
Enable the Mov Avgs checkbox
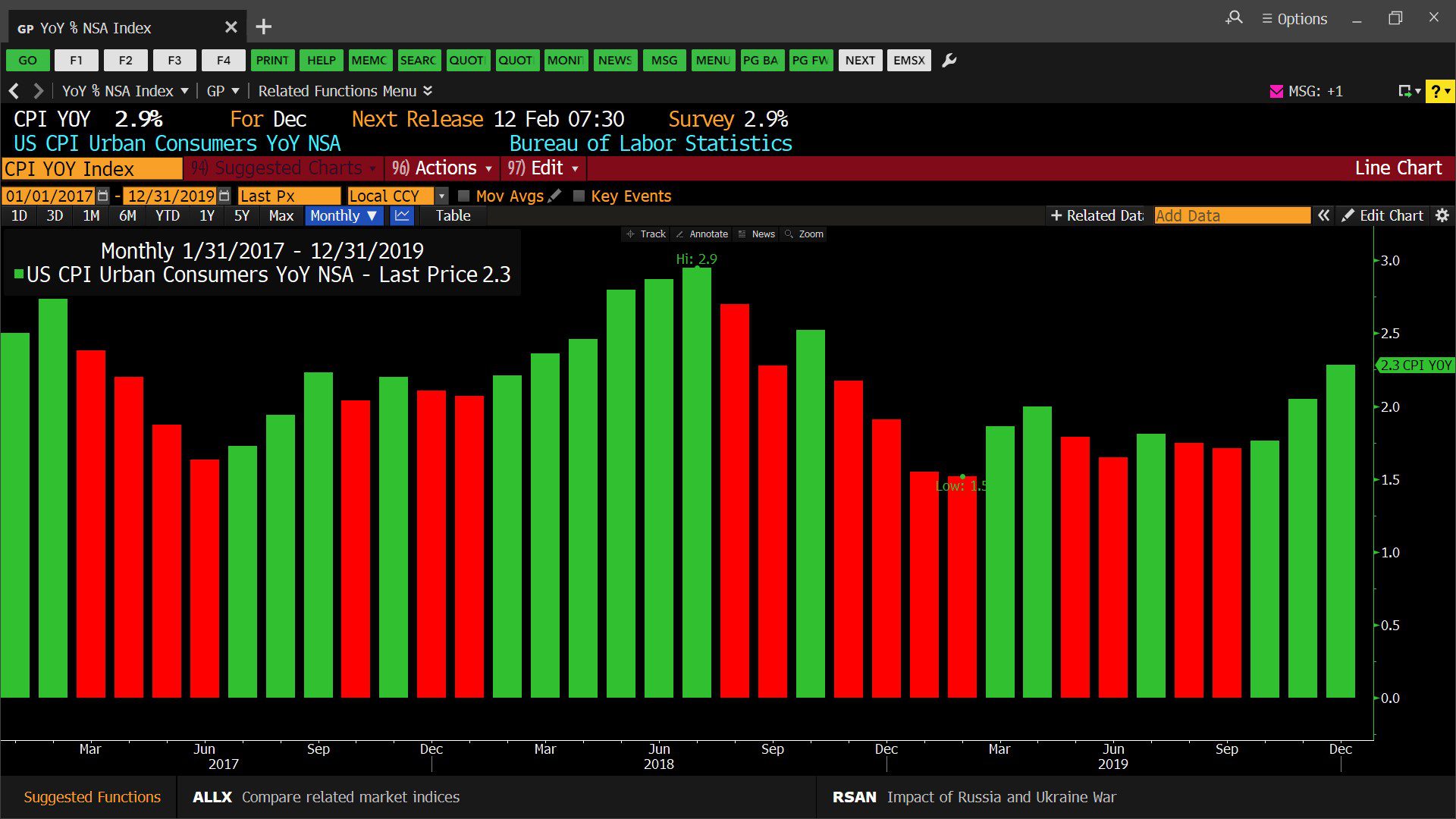click(x=464, y=196)
